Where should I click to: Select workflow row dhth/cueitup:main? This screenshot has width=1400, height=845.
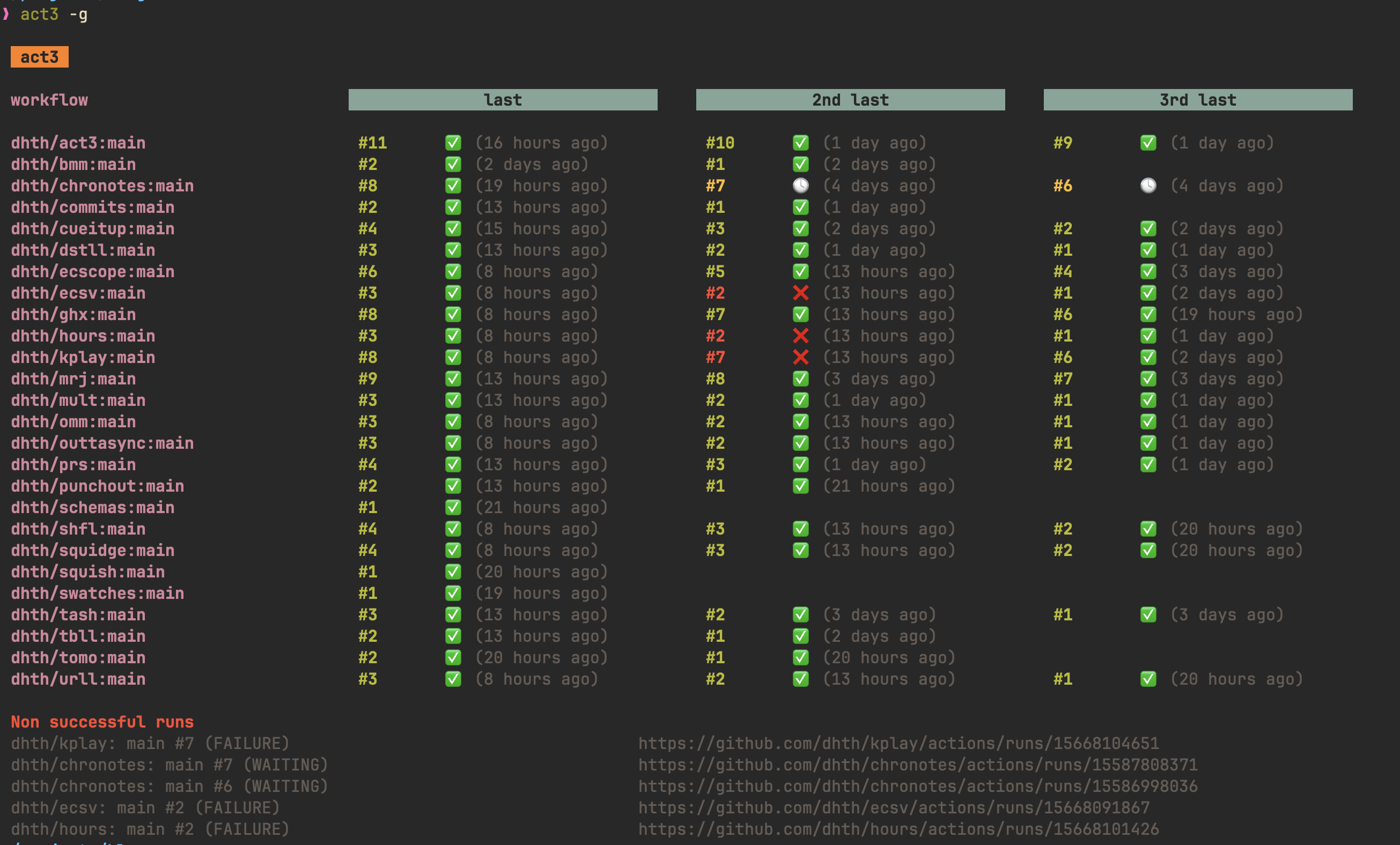click(x=93, y=229)
